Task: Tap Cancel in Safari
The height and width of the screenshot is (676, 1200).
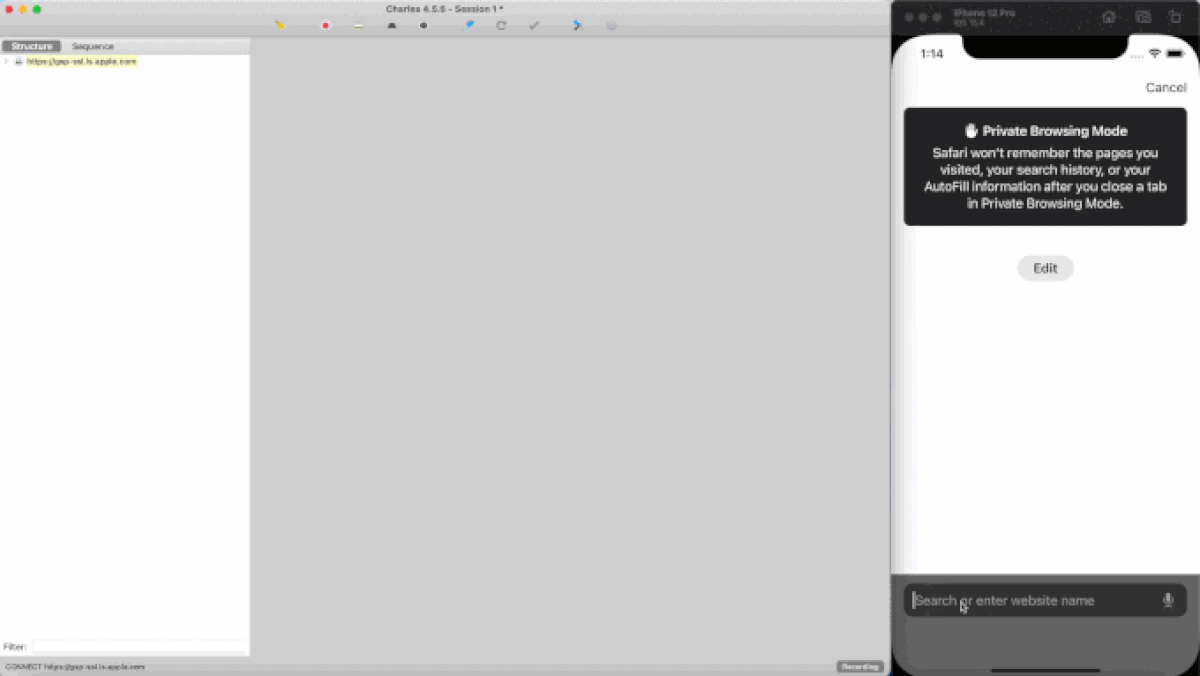Action: tap(1165, 88)
